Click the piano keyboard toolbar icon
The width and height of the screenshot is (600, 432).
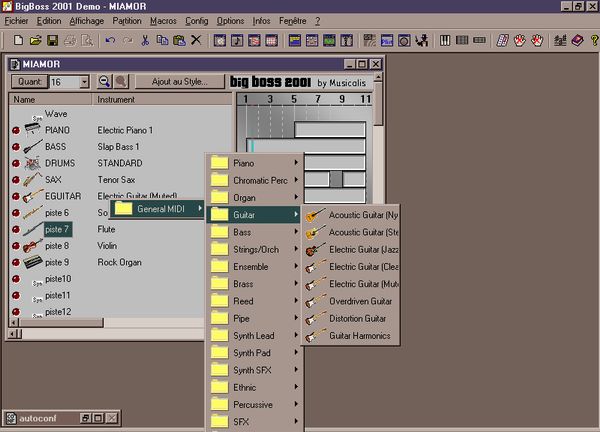coord(445,40)
